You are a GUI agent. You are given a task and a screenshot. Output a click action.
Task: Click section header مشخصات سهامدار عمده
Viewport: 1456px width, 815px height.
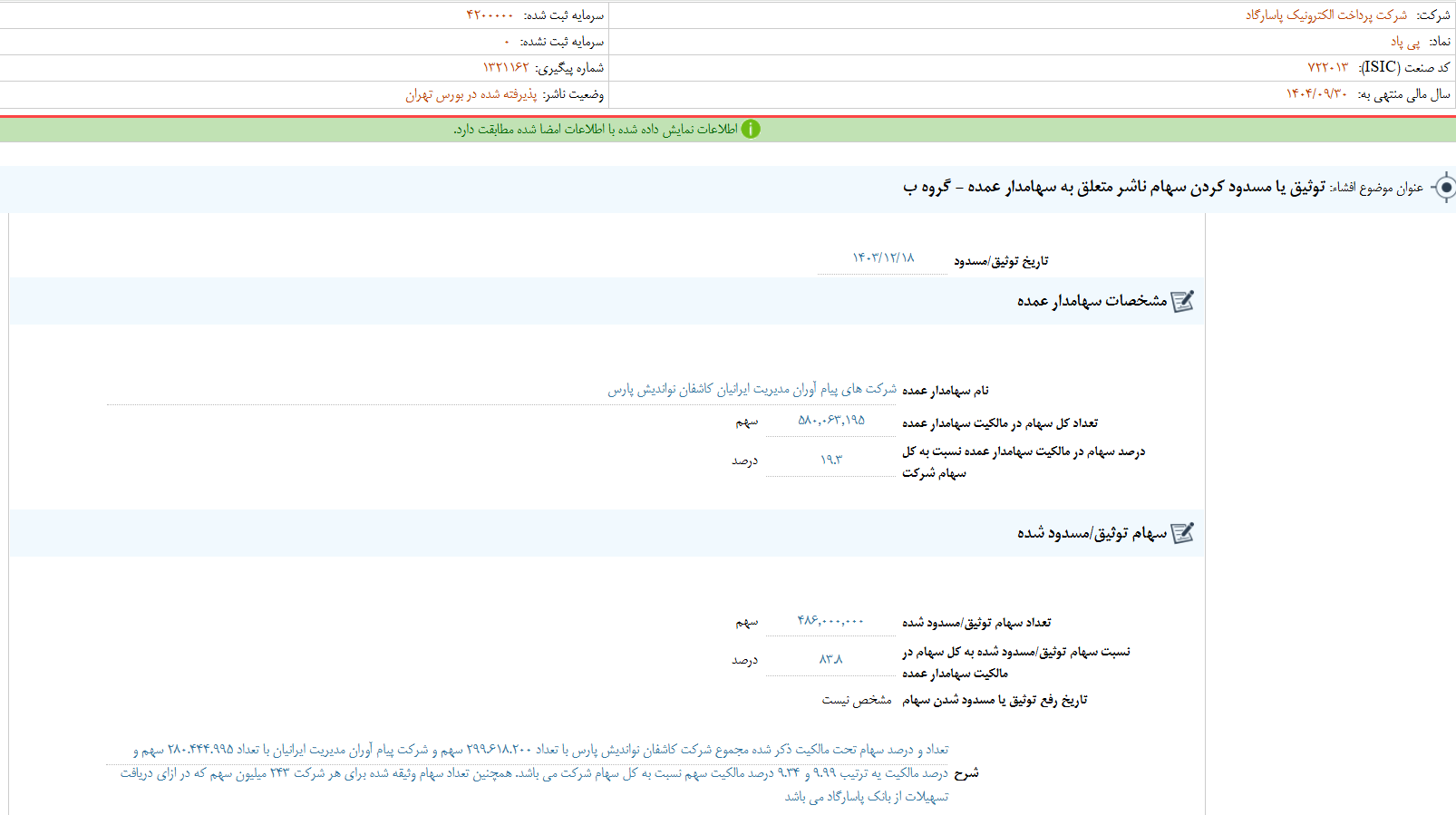coord(1092,301)
